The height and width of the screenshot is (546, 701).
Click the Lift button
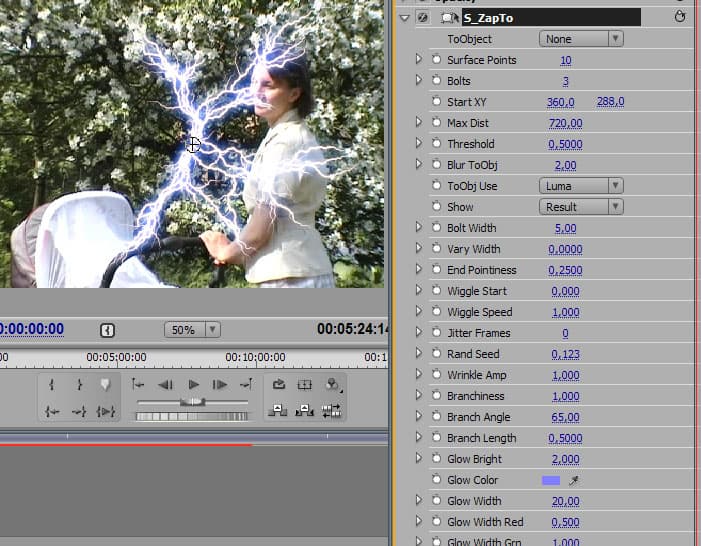coord(278,411)
